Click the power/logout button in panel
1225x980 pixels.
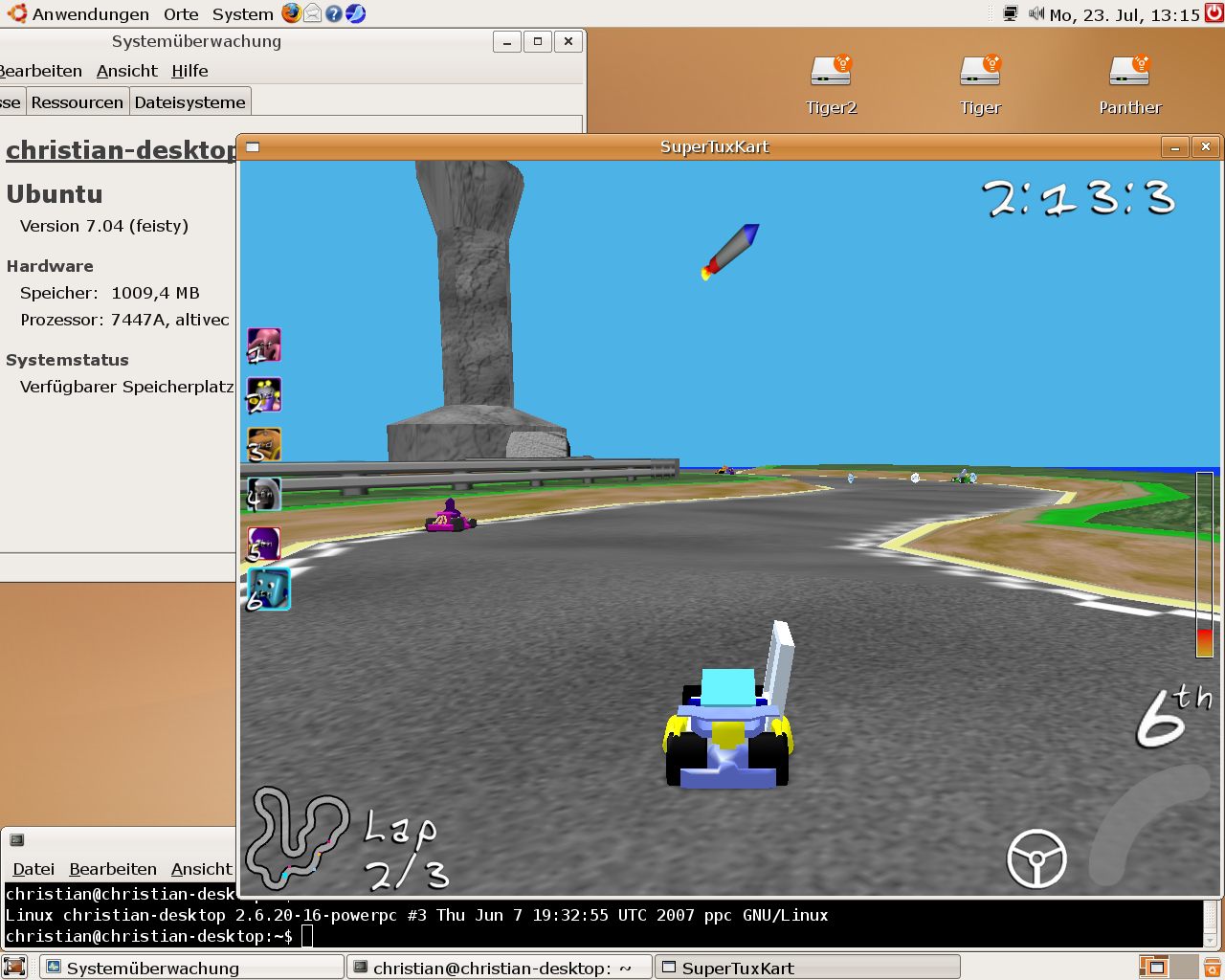pos(1214,13)
